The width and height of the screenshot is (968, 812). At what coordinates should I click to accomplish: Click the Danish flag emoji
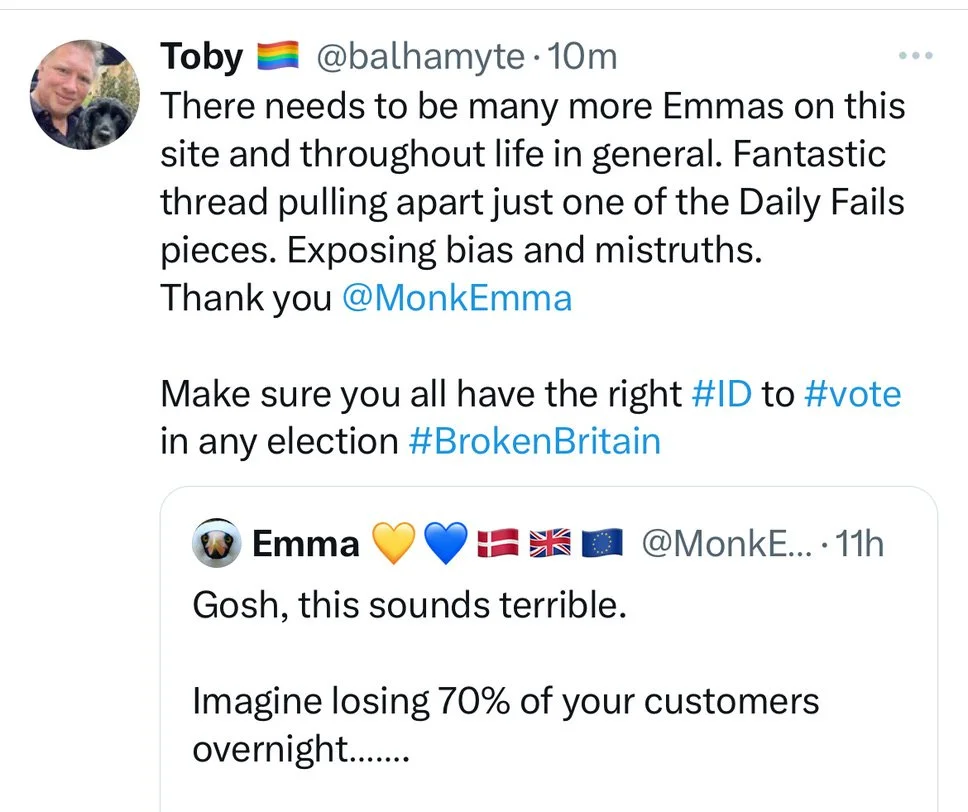click(x=497, y=544)
